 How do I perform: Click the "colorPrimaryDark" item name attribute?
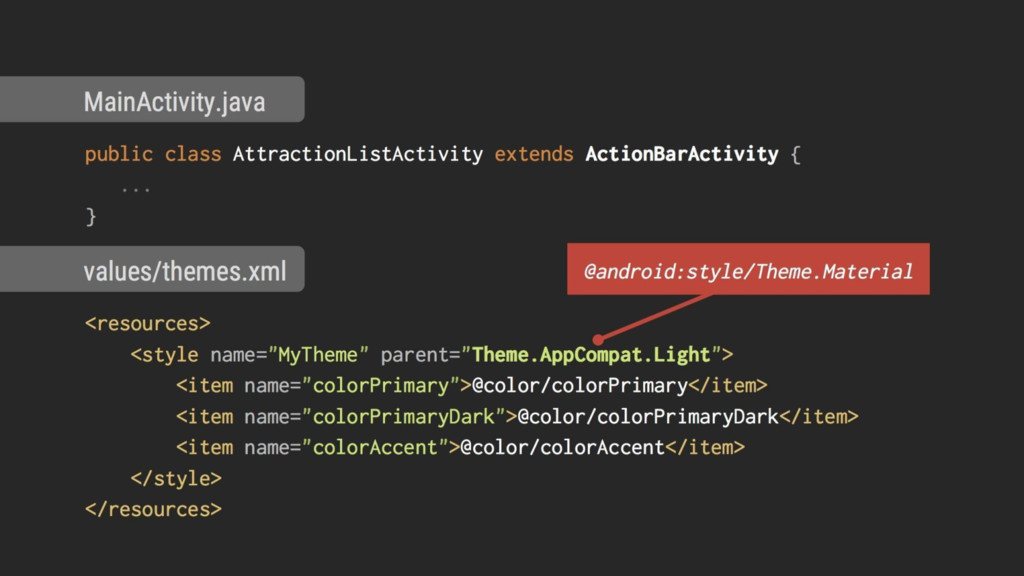coord(404,417)
